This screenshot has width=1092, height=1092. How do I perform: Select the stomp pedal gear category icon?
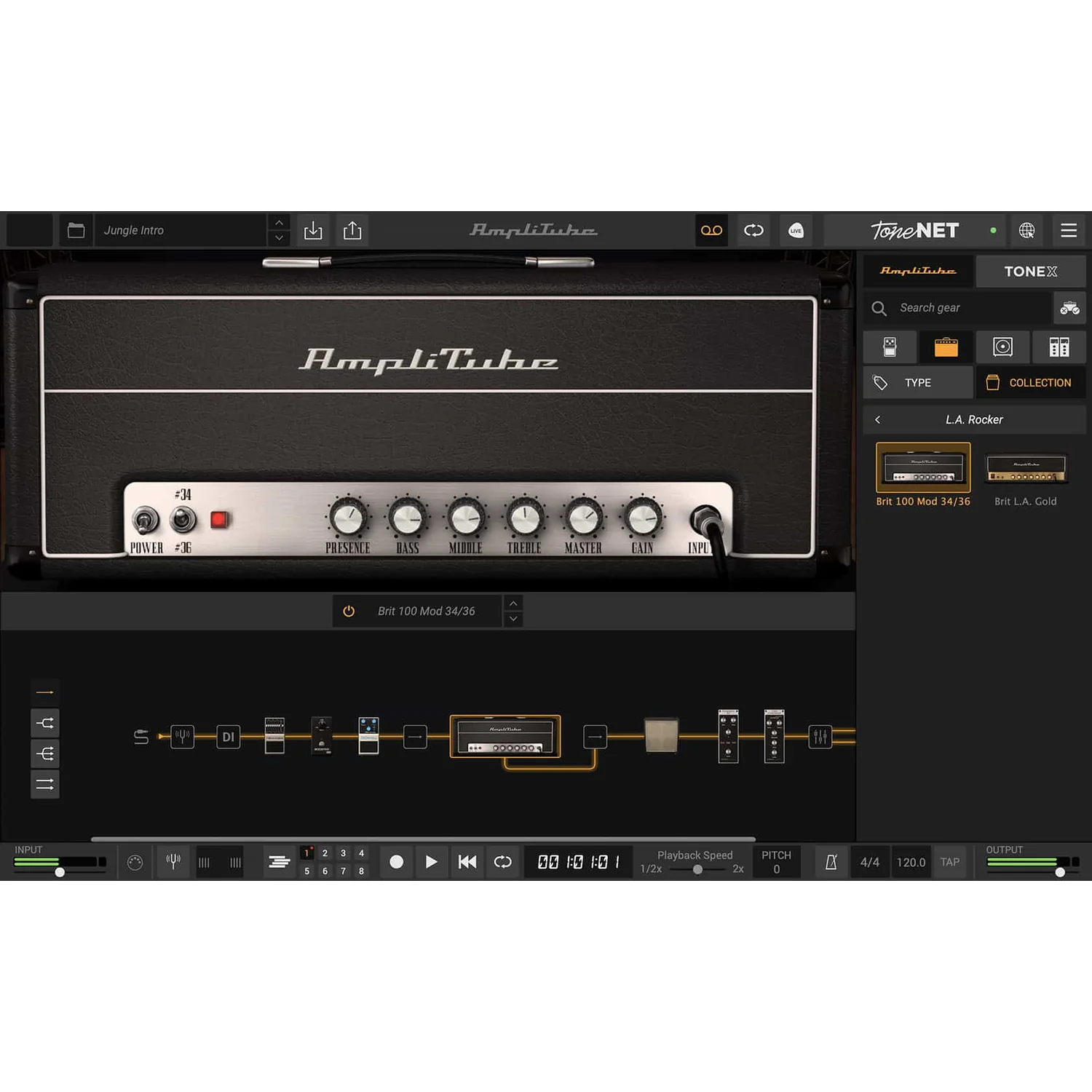(890, 347)
